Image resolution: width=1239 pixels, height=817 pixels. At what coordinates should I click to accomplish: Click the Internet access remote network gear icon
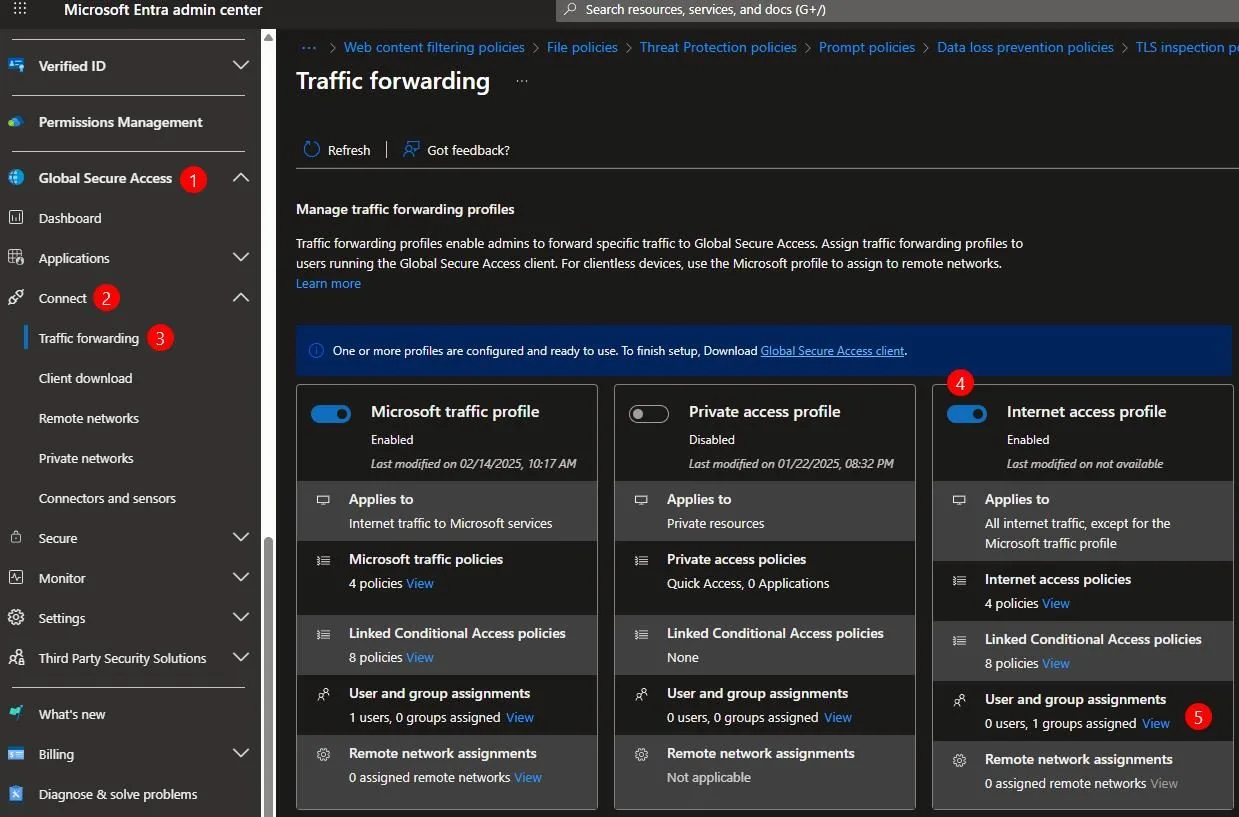coord(959,760)
